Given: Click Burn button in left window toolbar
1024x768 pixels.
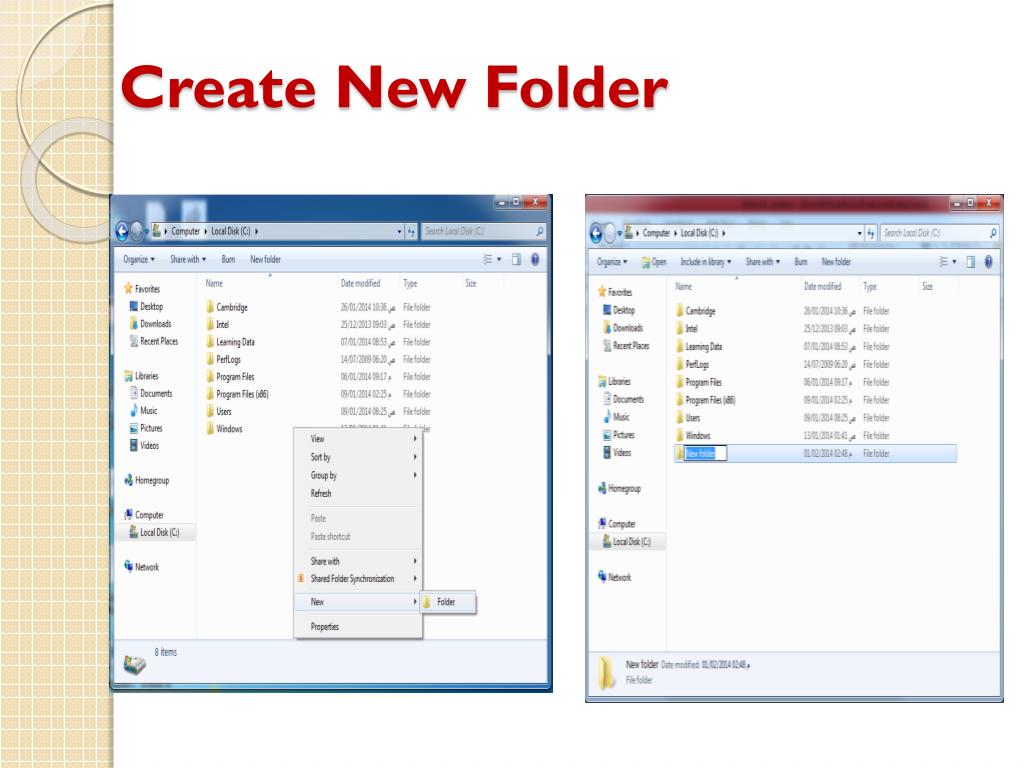Looking at the screenshot, I should 228,259.
